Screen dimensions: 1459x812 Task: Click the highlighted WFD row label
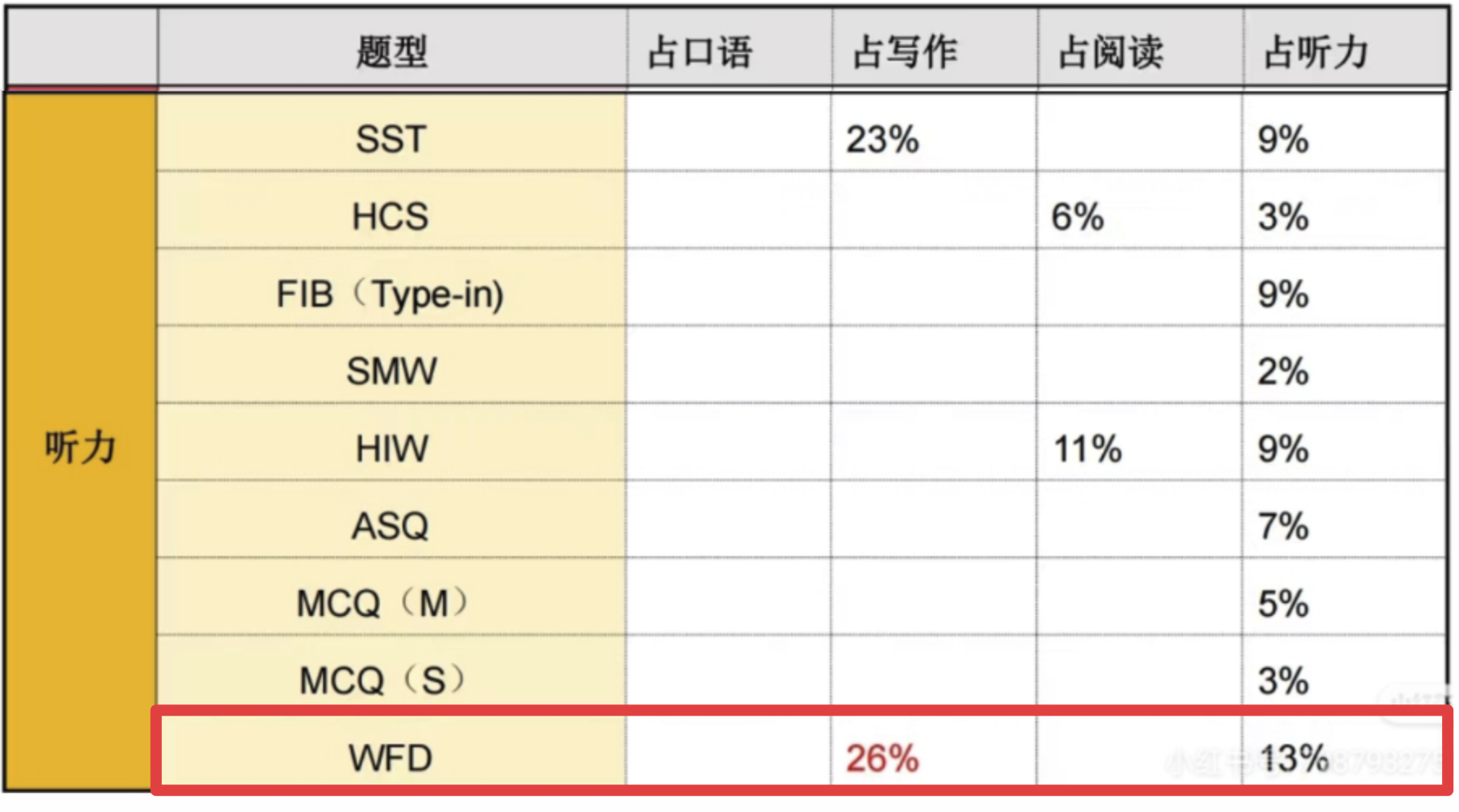tap(390, 759)
